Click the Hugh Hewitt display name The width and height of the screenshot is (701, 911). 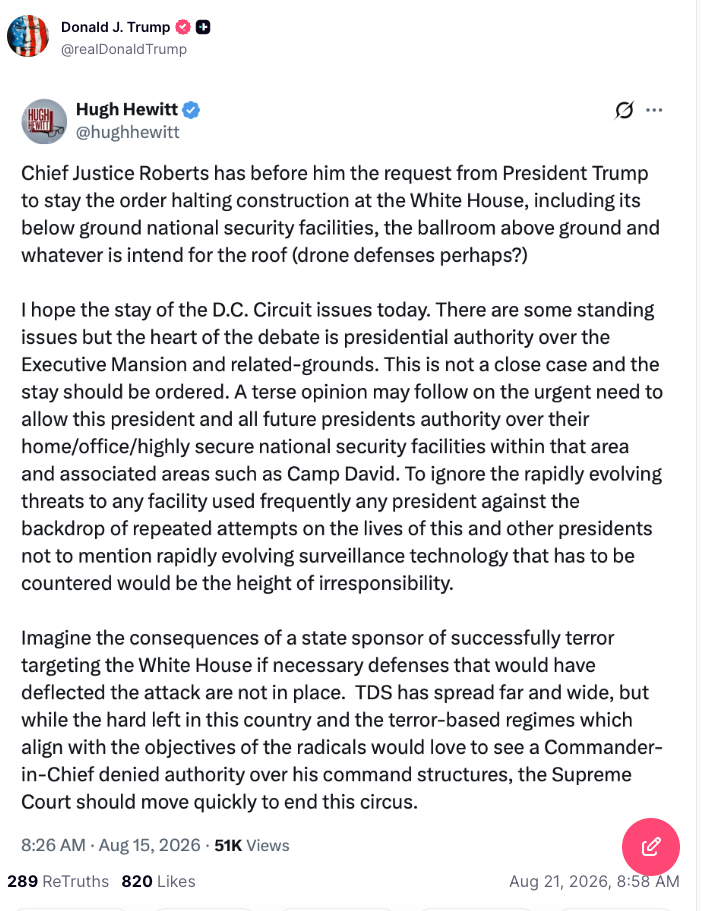coord(127,109)
